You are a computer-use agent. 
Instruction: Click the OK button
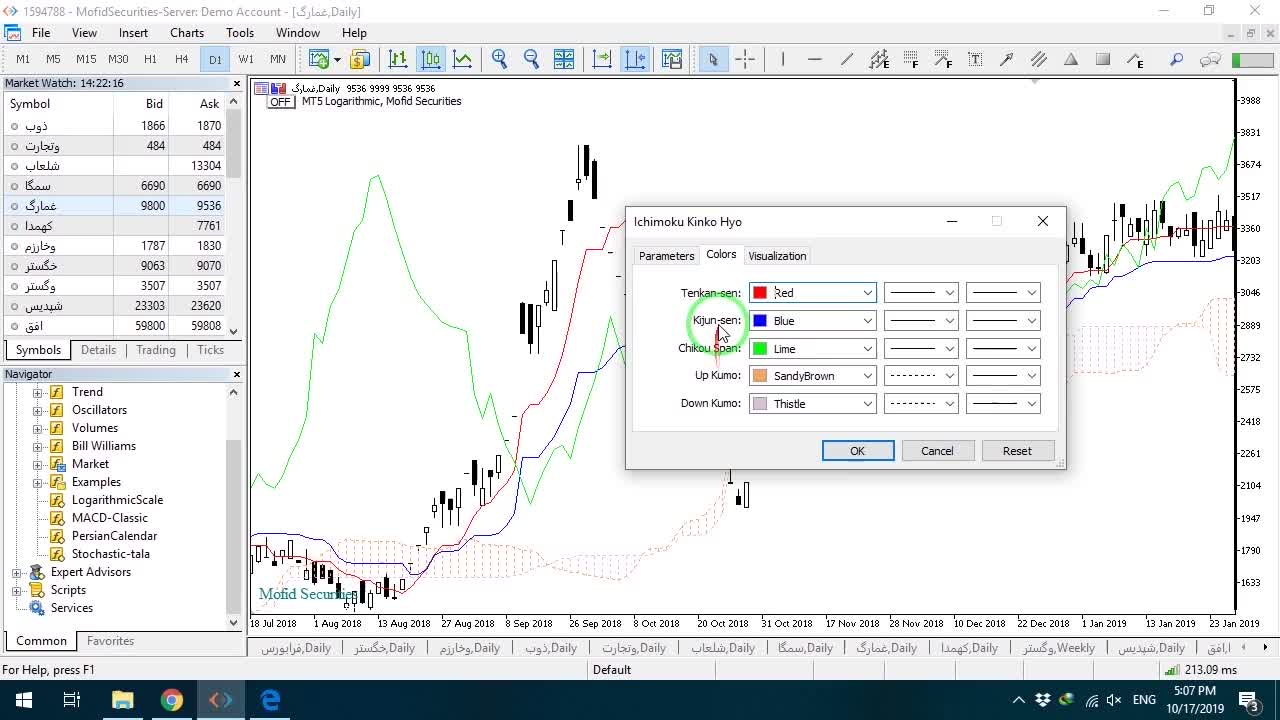pos(858,451)
